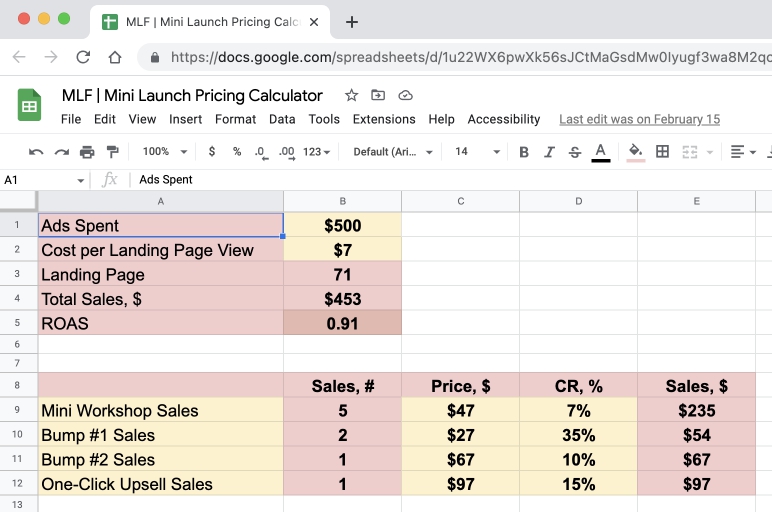Screen dimensions: 772x512
Task: Print the spreadsheet with printer icon
Action: click(x=87, y=152)
